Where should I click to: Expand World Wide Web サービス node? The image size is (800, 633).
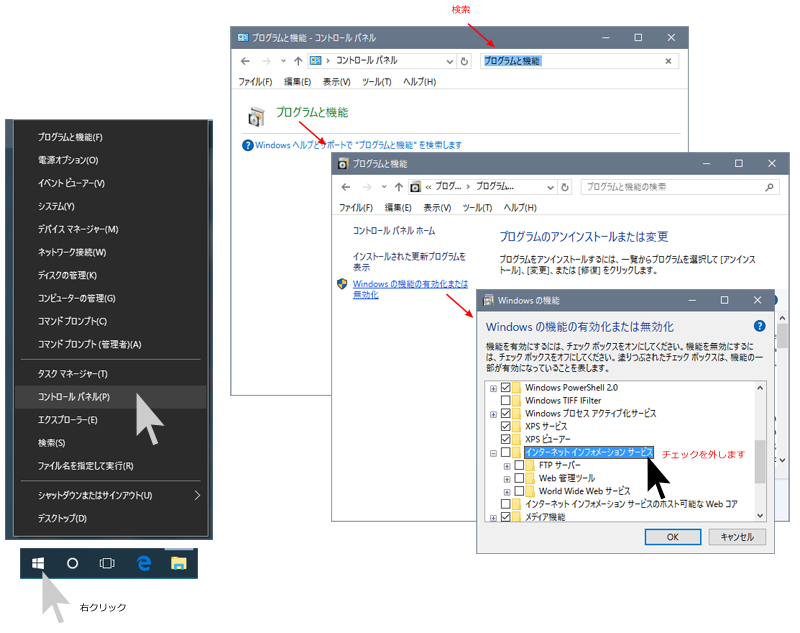(507, 492)
